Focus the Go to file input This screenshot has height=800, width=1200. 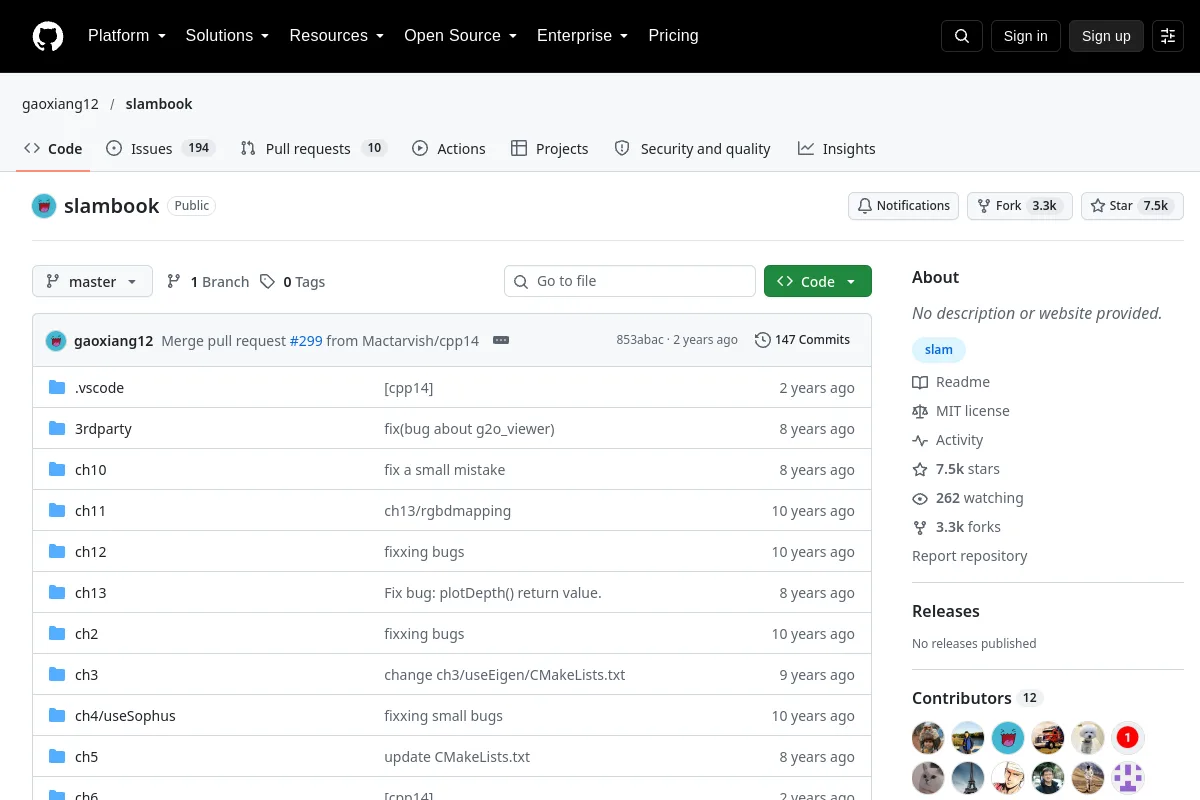630,281
